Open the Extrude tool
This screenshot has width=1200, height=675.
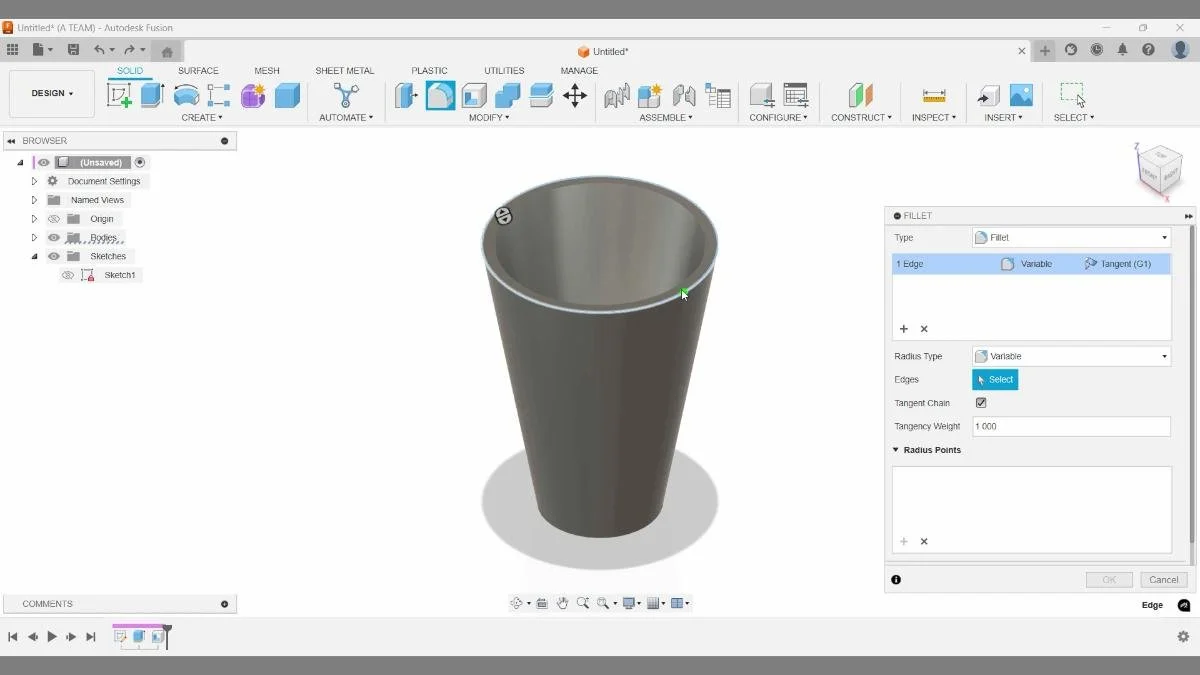151,95
